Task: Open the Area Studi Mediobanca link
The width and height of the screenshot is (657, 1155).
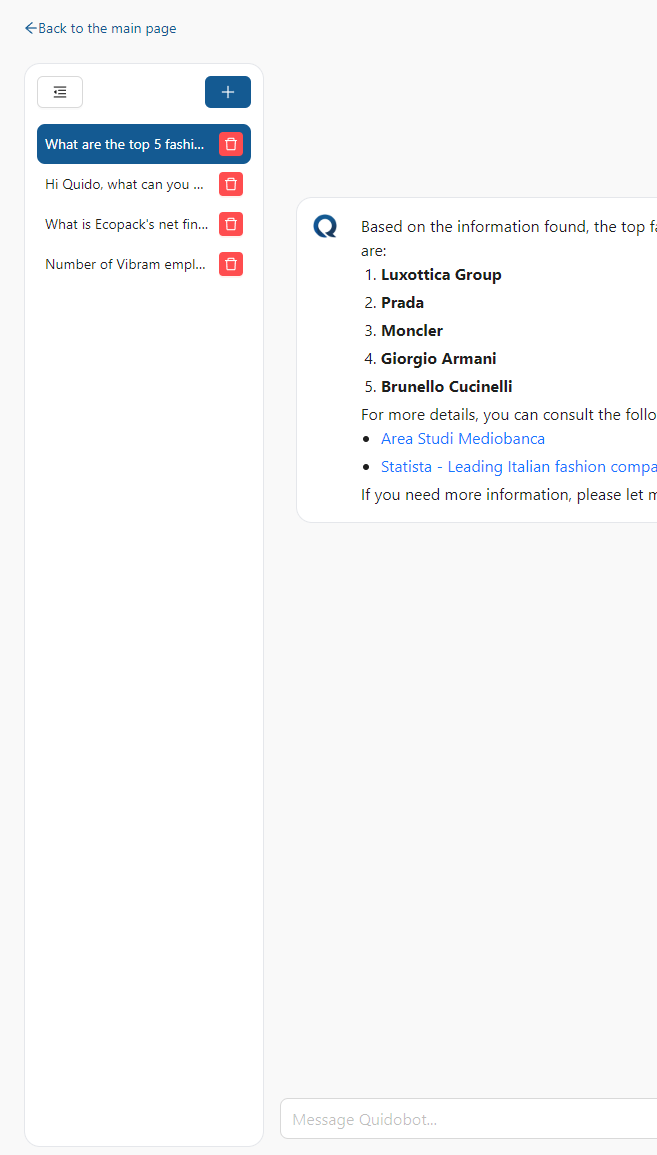Action: click(x=463, y=439)
